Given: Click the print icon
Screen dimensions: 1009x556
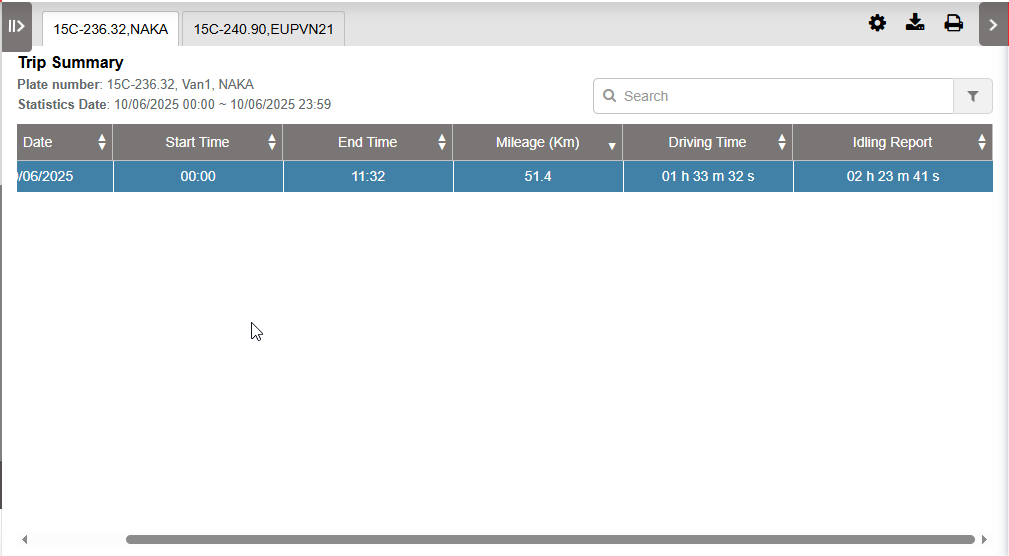Looking at the screenshot, I should 954,23.
